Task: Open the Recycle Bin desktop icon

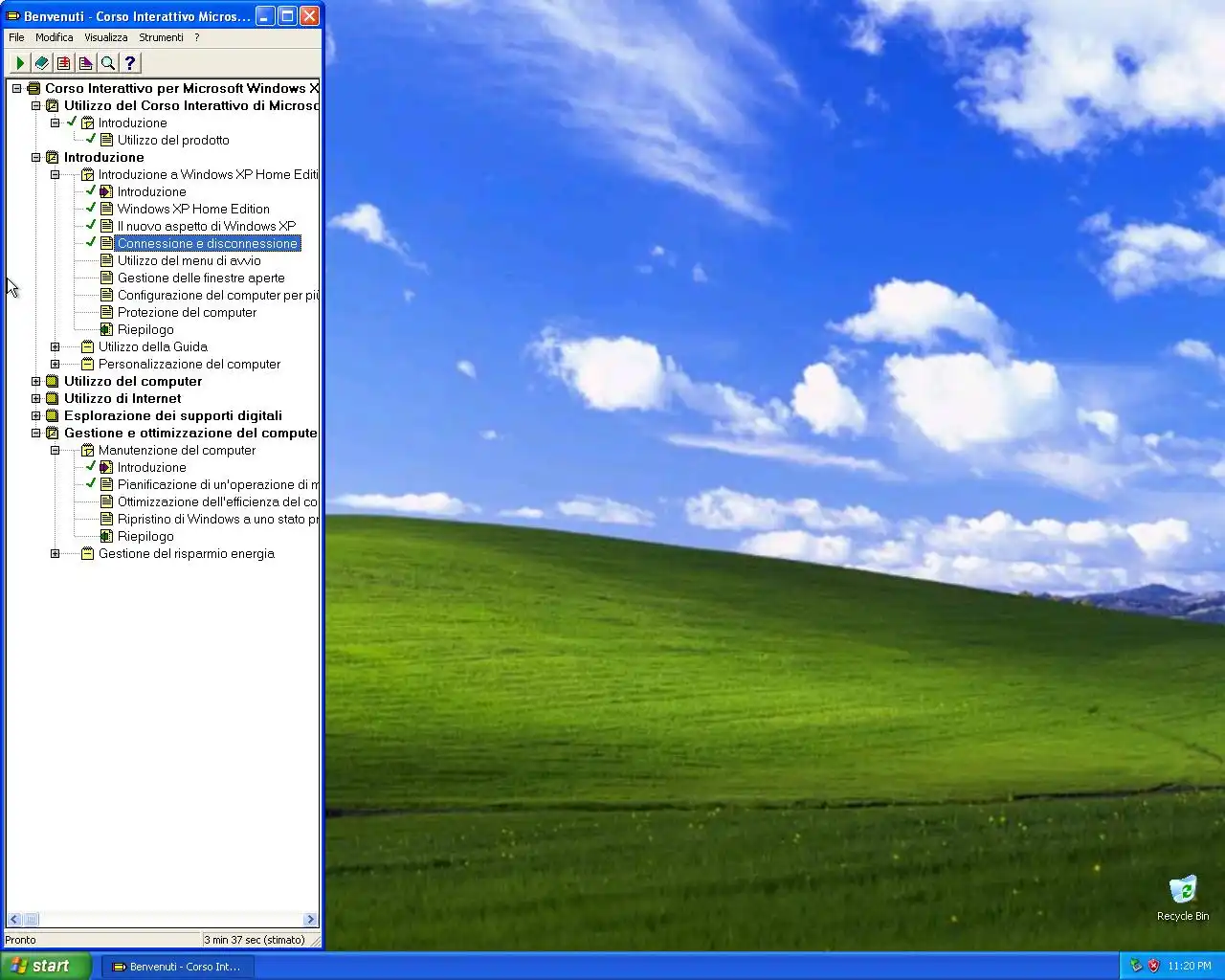Action: pos(1183,898)
